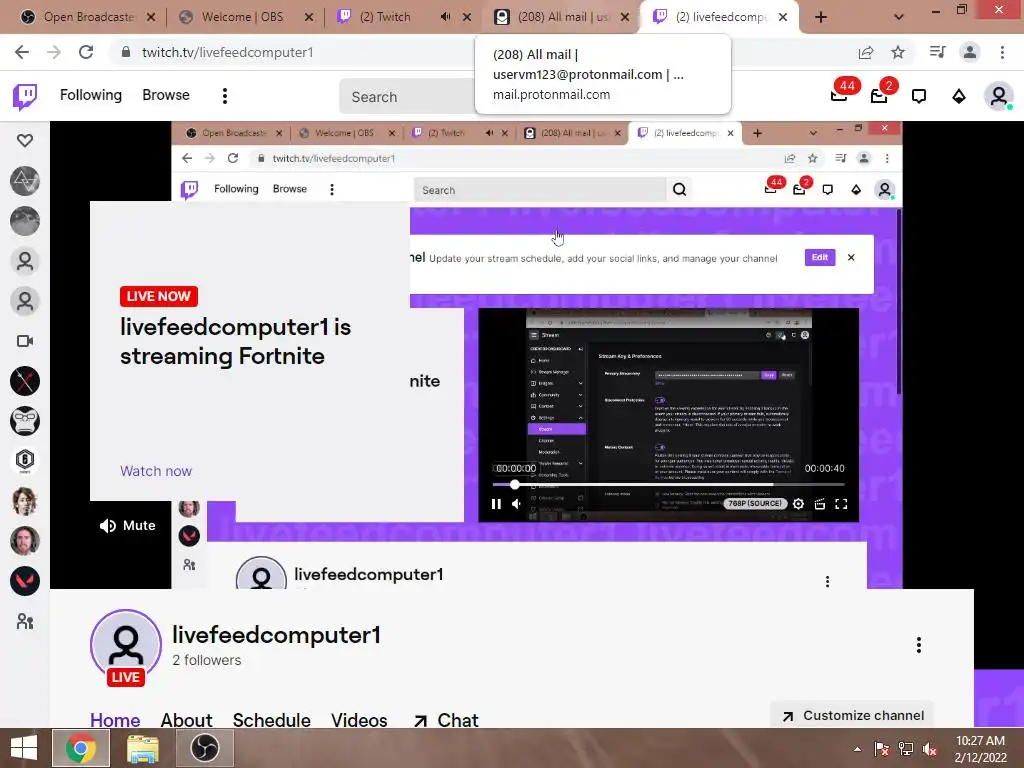Open the channel About tab
This screenshot has height=768, width=1024.
point(186,720)
